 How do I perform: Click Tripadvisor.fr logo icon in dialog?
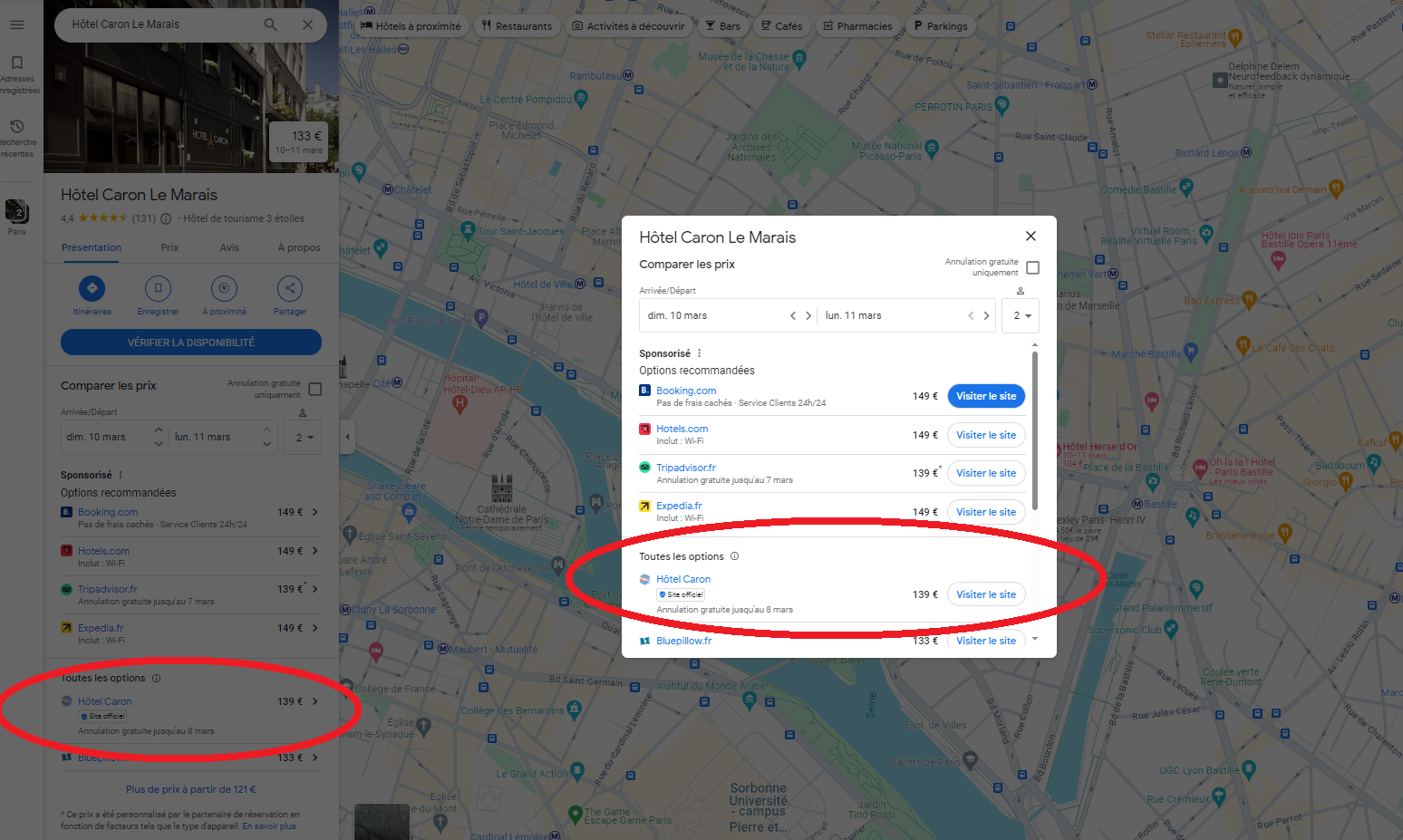point(644,468)
